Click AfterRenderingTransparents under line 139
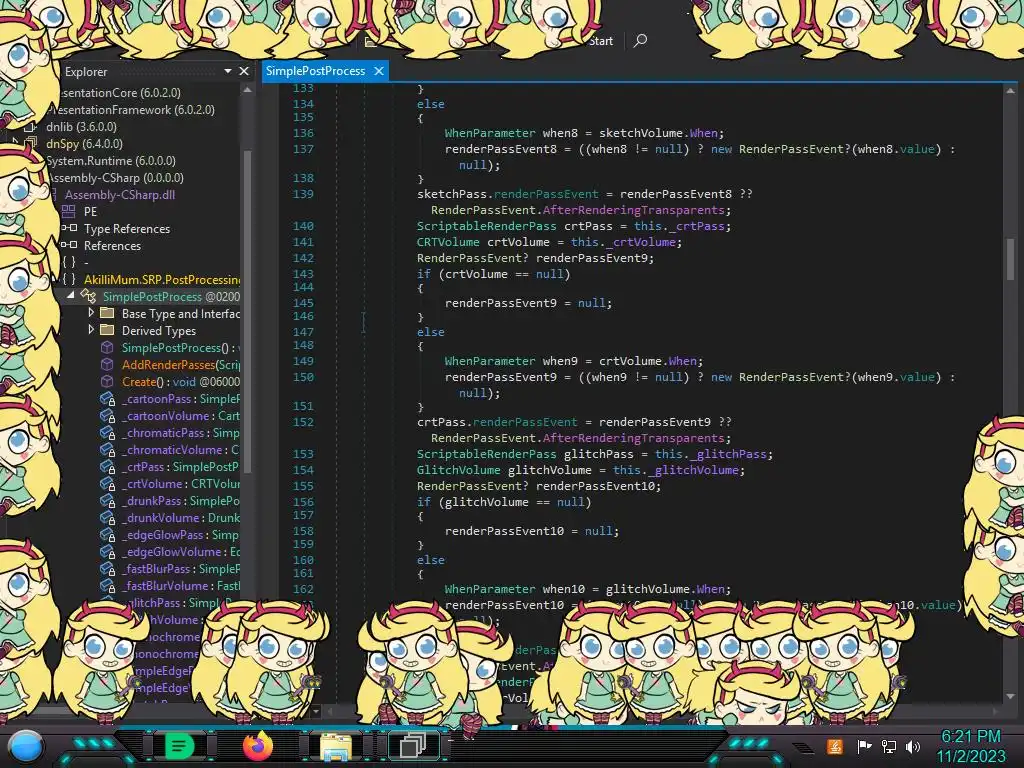Screen dimensions: 1024x768 click(633, 210)
